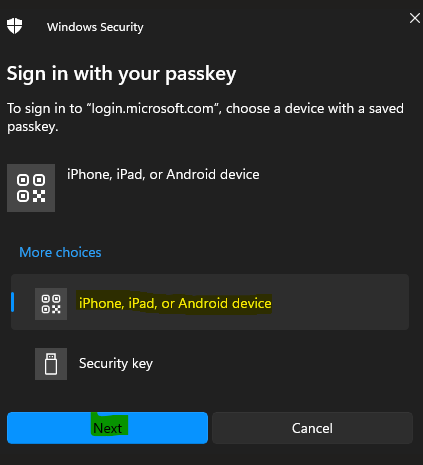The width and height of the screenshot is (423, 465).
Task: Click the top iPhone, iPad, or Android device label
Action: point(163,174)
